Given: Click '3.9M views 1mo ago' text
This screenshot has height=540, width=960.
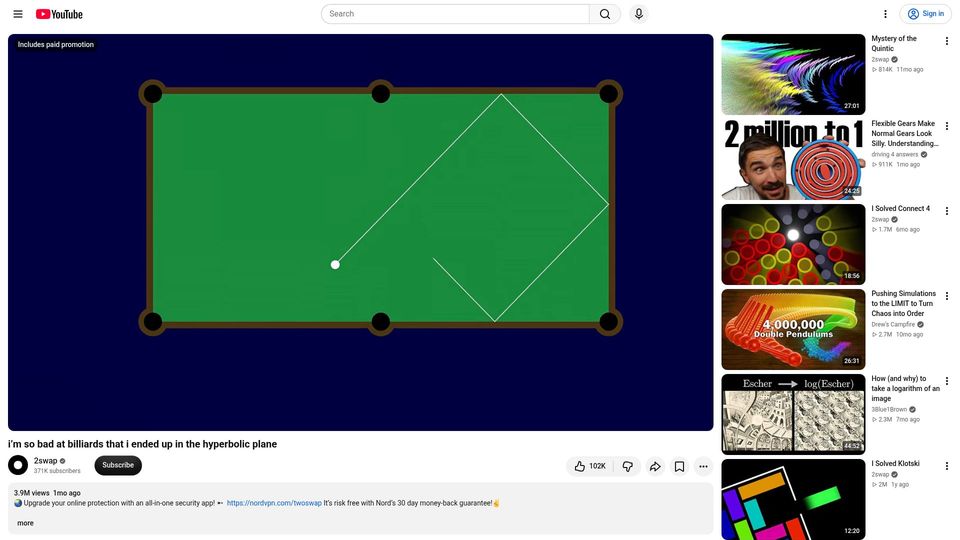Looking at the screenshot, I should (47, 493).
